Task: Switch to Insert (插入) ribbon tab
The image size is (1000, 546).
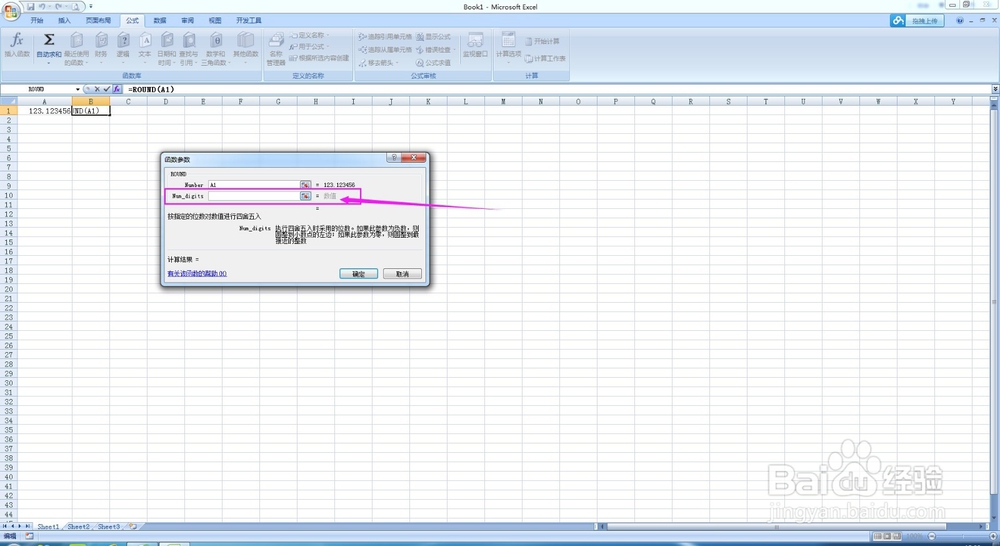Action: pos(64,20)
